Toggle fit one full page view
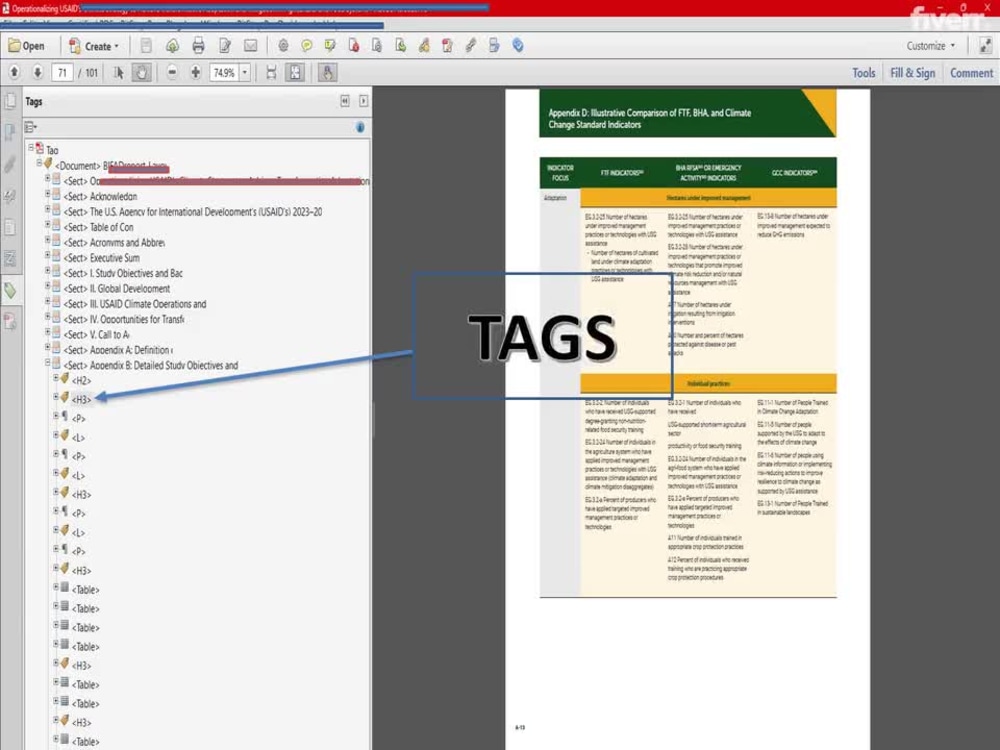Viewport: 1000px width, 750px height. click(x=295, y=73)
